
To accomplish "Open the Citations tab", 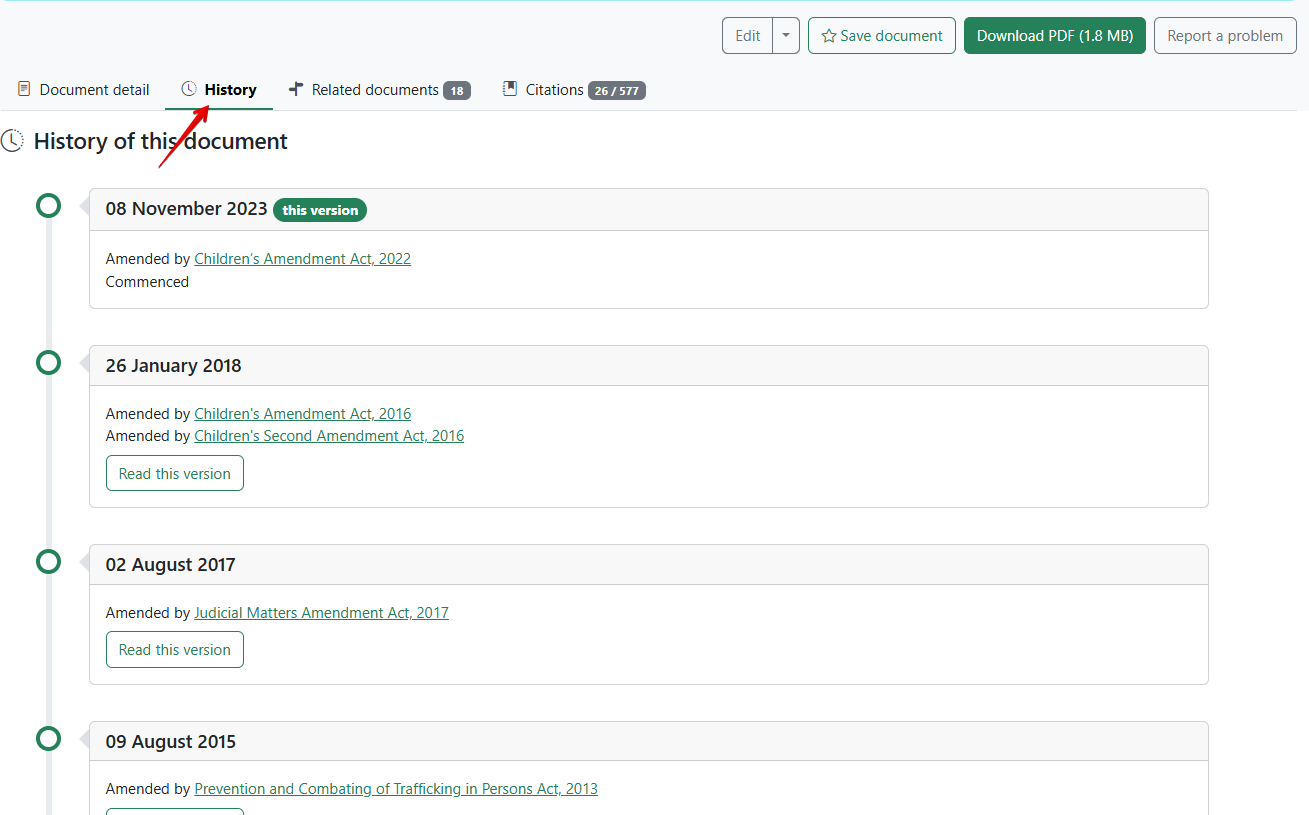I will [555, 90].
